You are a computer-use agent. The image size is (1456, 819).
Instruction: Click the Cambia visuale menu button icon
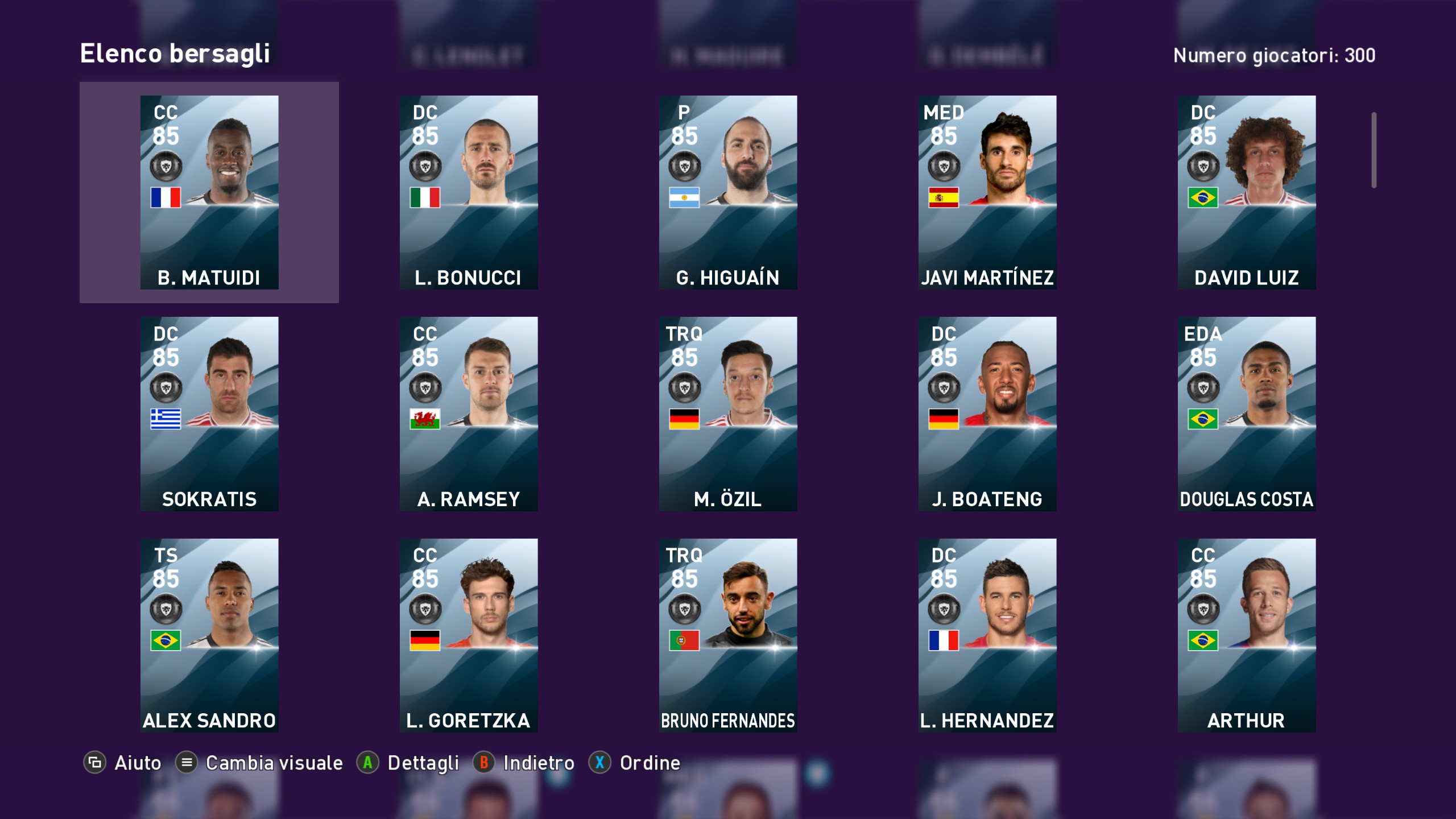point(187,763)
